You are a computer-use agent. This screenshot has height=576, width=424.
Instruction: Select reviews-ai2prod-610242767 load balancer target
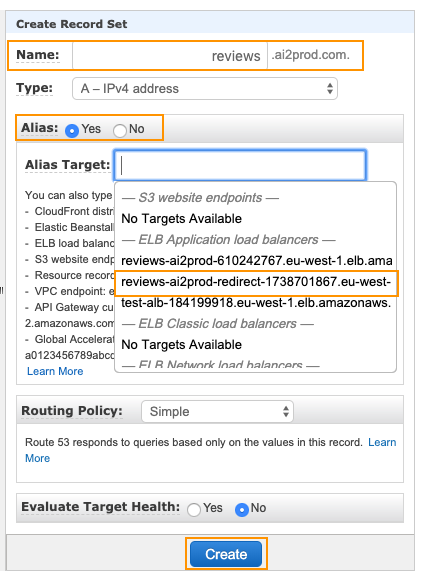[x=256, y=260]
